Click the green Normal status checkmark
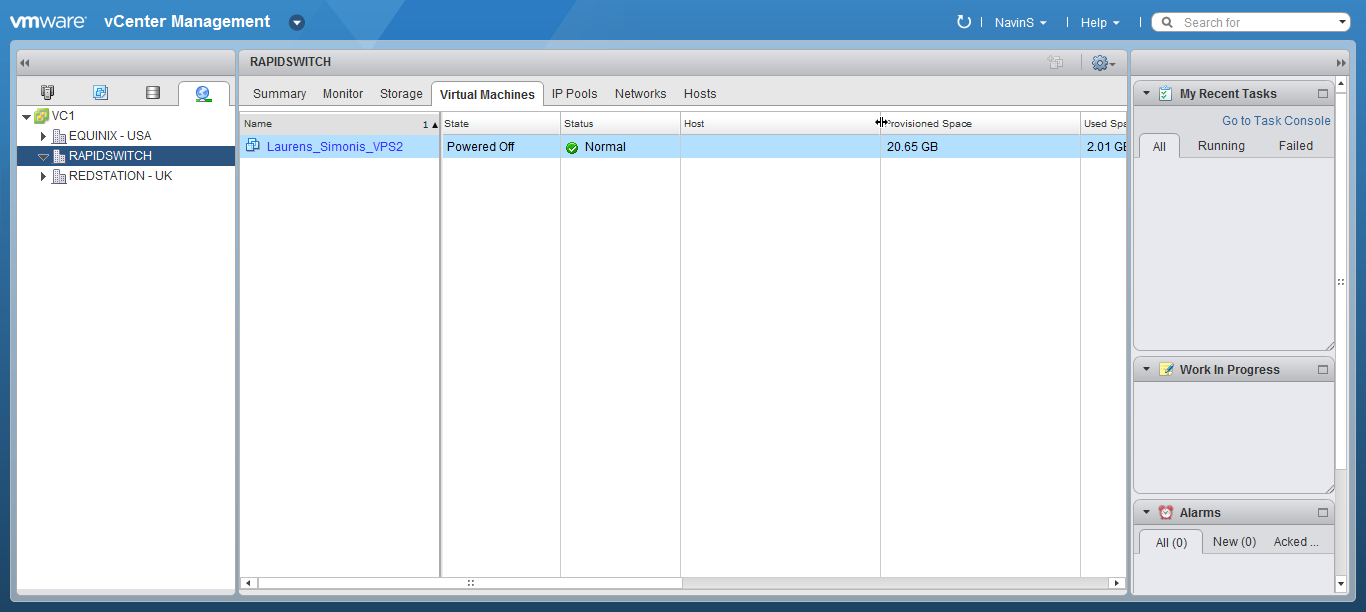The image size is (1366, 612). coord(572,147)
